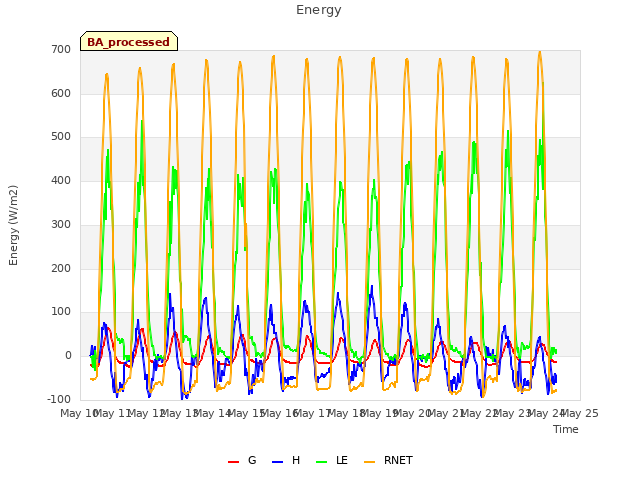
Task: Click the Energy (W/m2) y-axis title
Action: click(x=13, y=225)
